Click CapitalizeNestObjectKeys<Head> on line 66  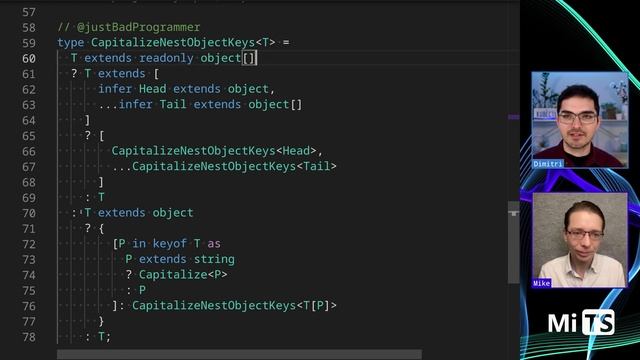click(214, 151)
